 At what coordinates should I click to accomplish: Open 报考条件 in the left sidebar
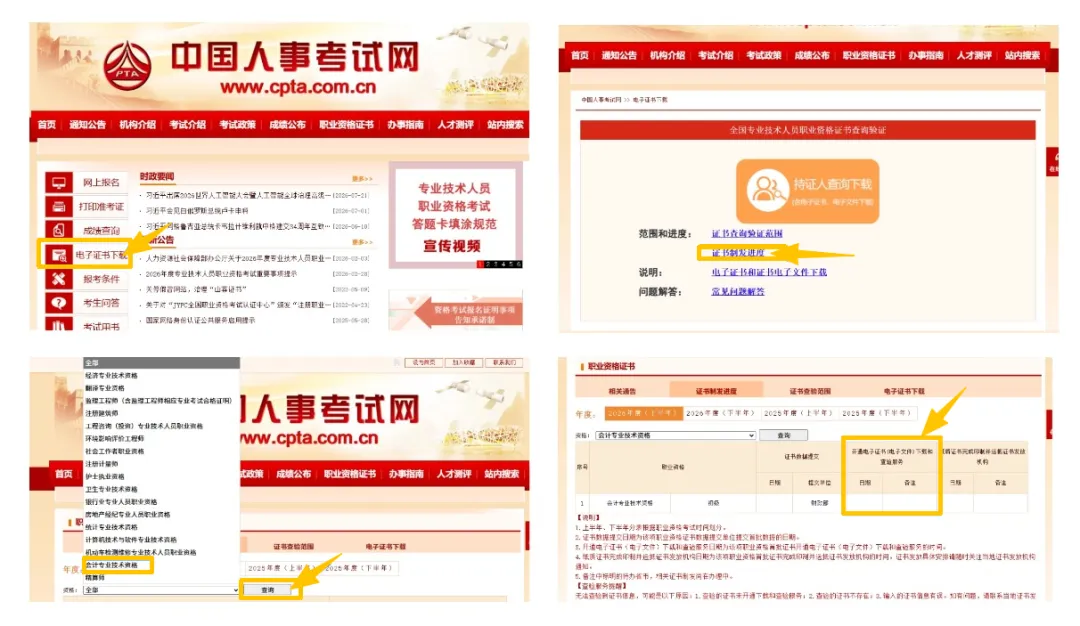click(101, 279)
